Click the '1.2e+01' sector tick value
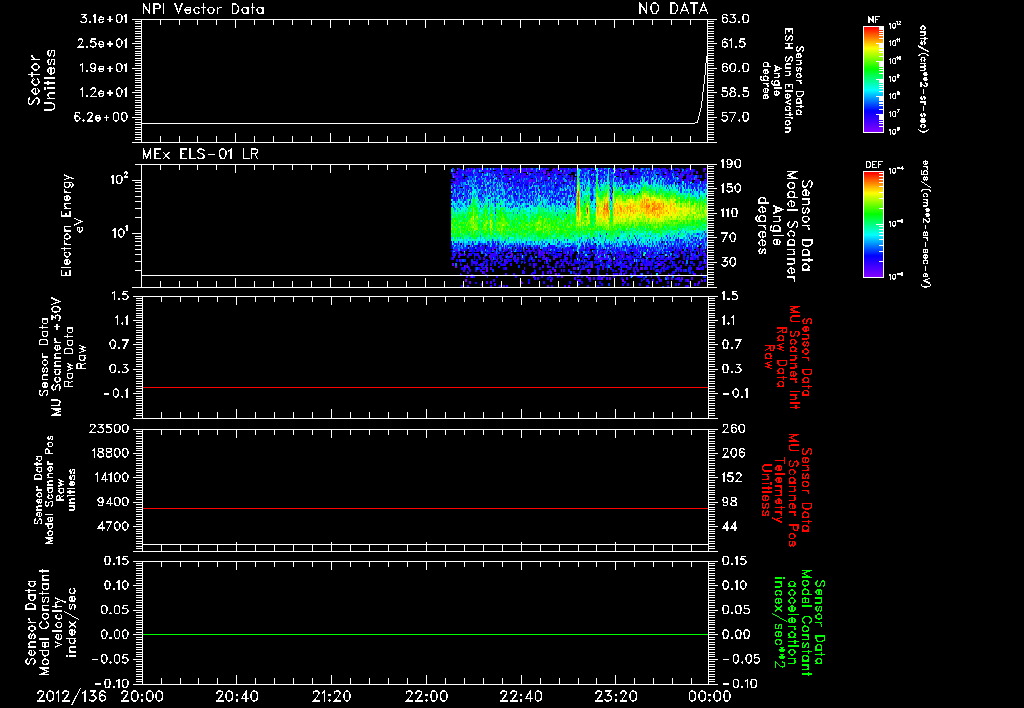Image resolution: width=1024 pixels, height=708 pixels. pyautogui.click(x=103, y=93)
